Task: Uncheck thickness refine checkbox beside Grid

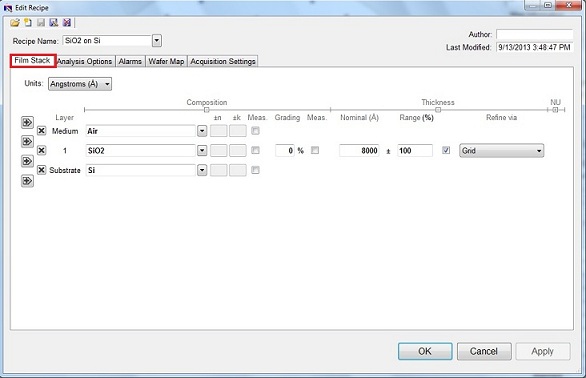Action: 446,150
